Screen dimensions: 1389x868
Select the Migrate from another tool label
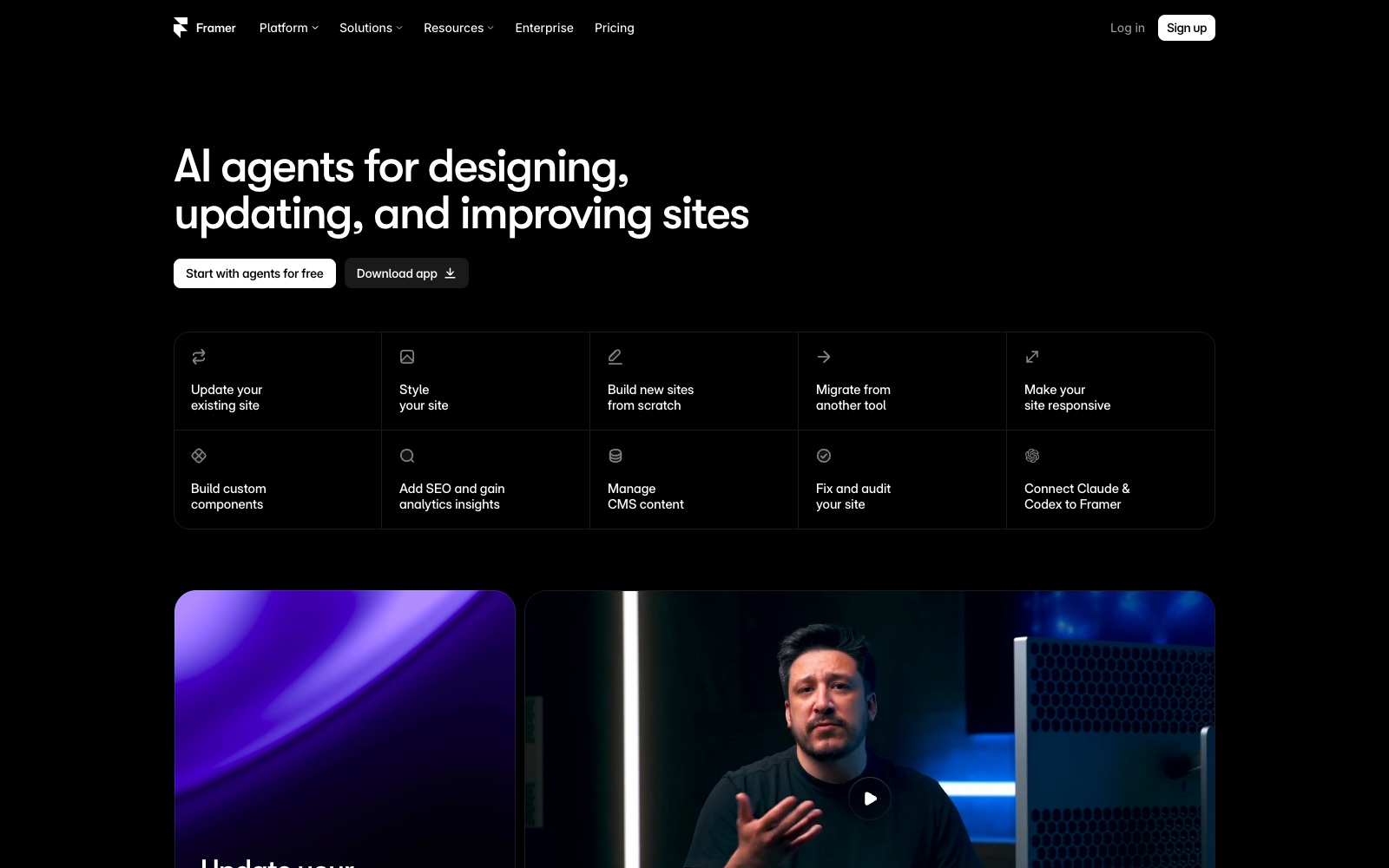pyautogui.click(x=853, y=398)
